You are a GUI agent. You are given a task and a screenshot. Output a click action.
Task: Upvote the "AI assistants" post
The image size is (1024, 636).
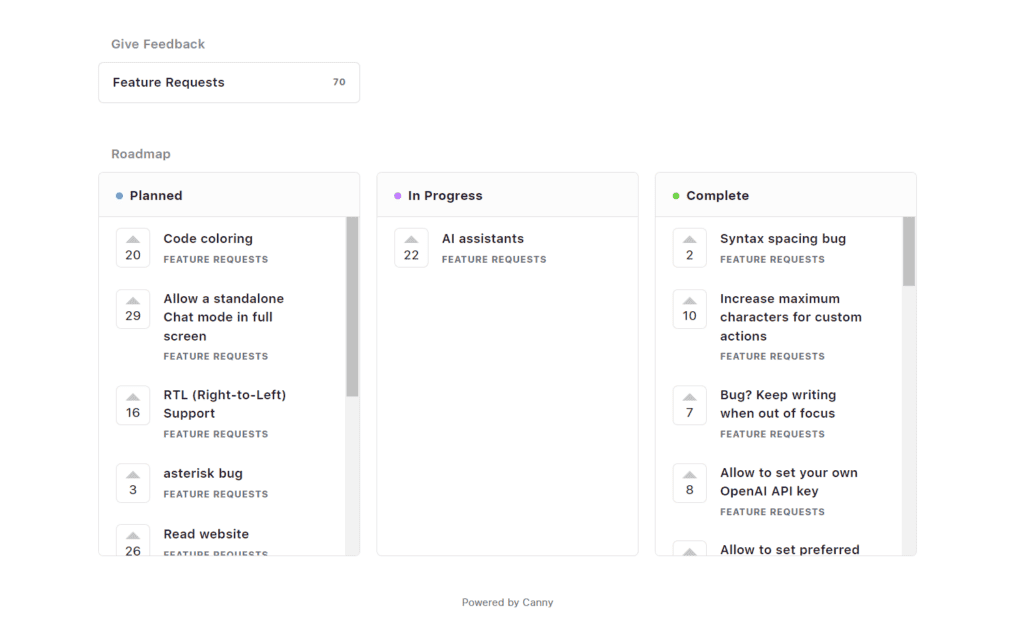pyautogui.click(x=411, y=247)
